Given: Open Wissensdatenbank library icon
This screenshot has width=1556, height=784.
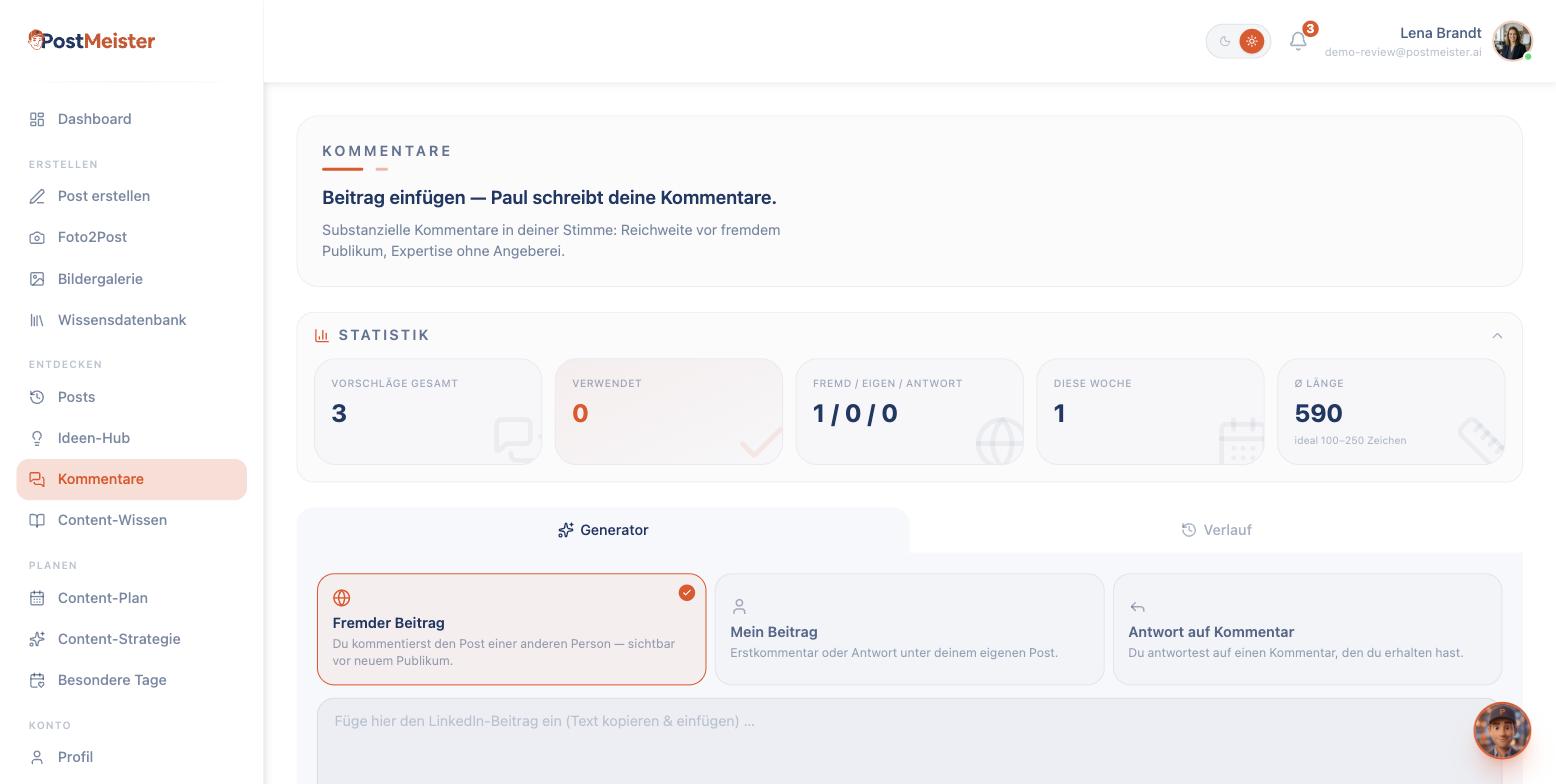Looking at the screenshot, I should [x=37, y=320].
